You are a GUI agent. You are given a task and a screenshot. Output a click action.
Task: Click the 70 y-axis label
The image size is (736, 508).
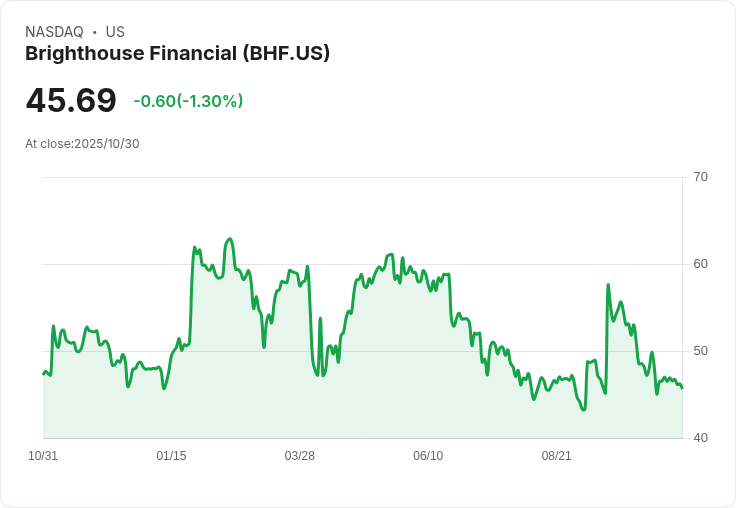[x=701, y=177]
